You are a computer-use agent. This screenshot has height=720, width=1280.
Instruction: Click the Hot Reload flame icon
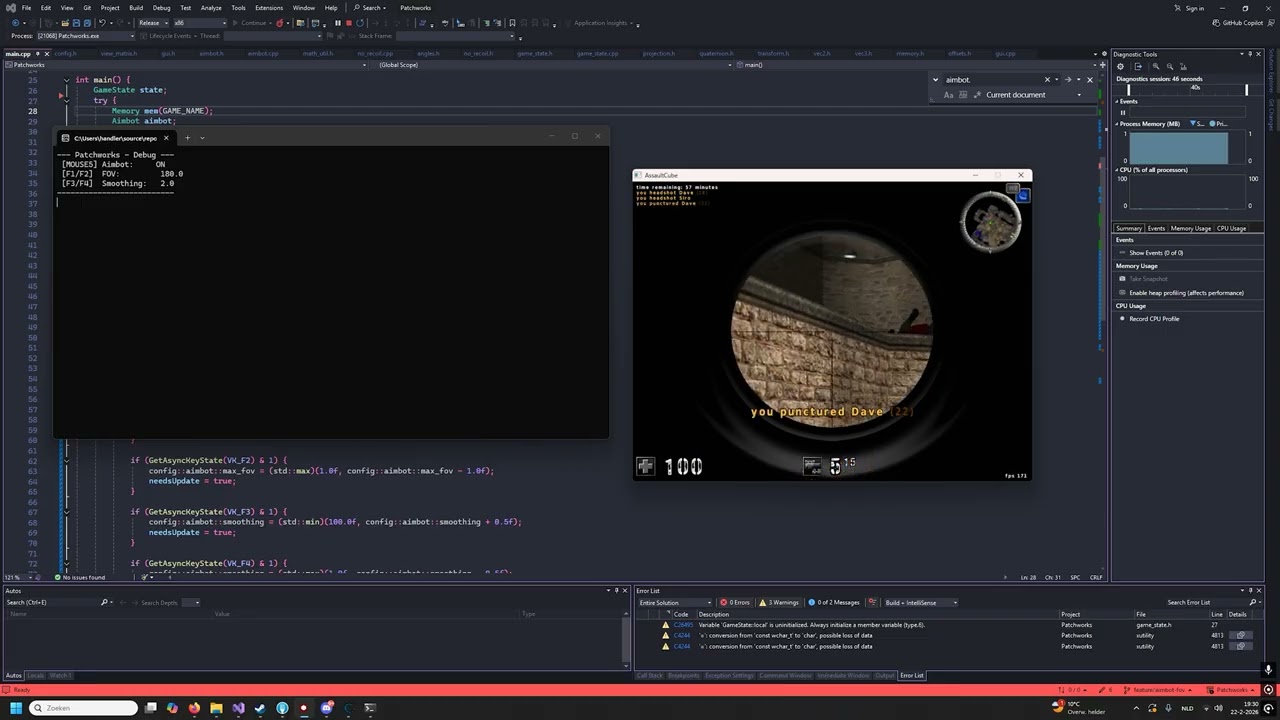(x=279, y=23)
